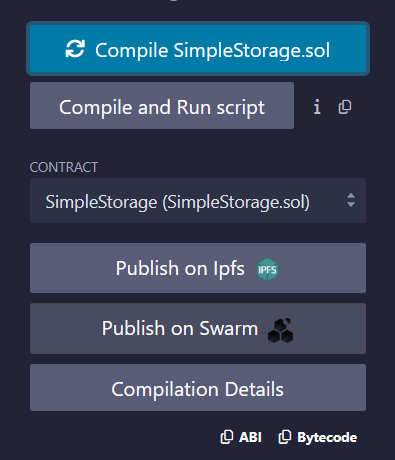Click the up-down arrows of contract selector

pos(351,200)
